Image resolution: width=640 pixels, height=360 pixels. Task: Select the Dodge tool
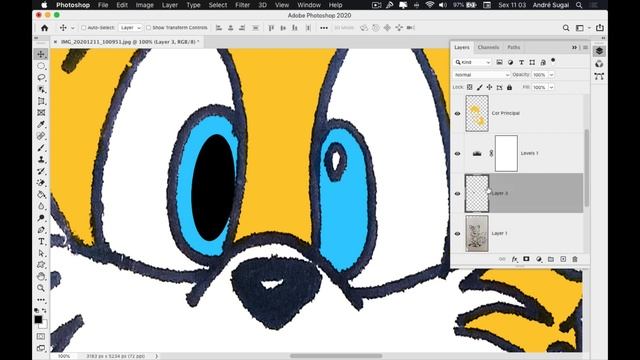[x=41, y=218]
